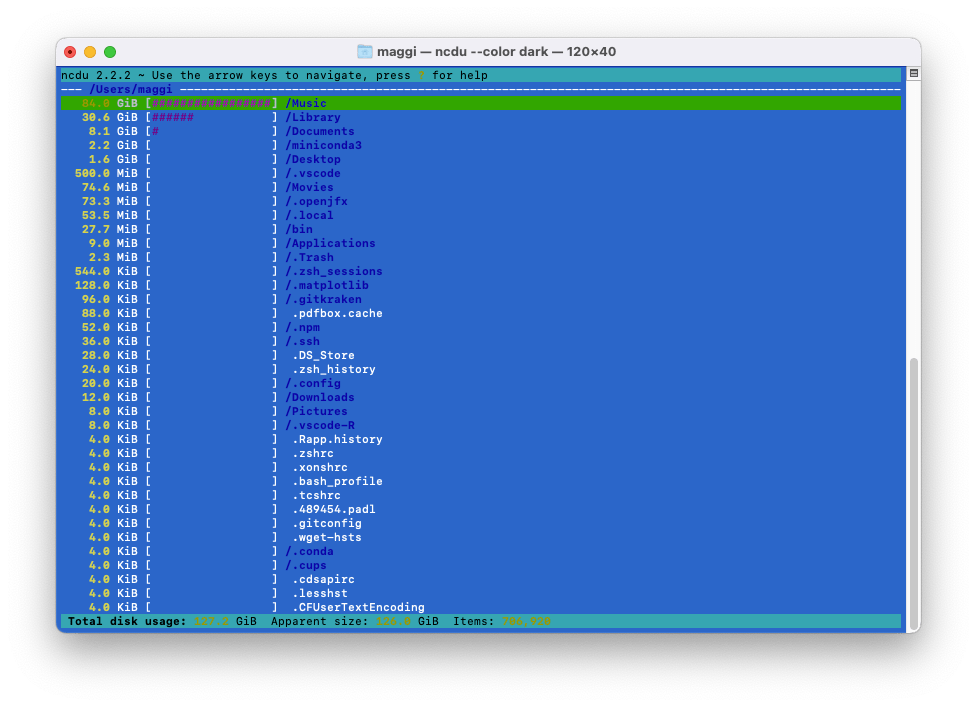Minimize the window using the yellow button
The width and height of the screenshot is (977, 707).
point(90,52)
